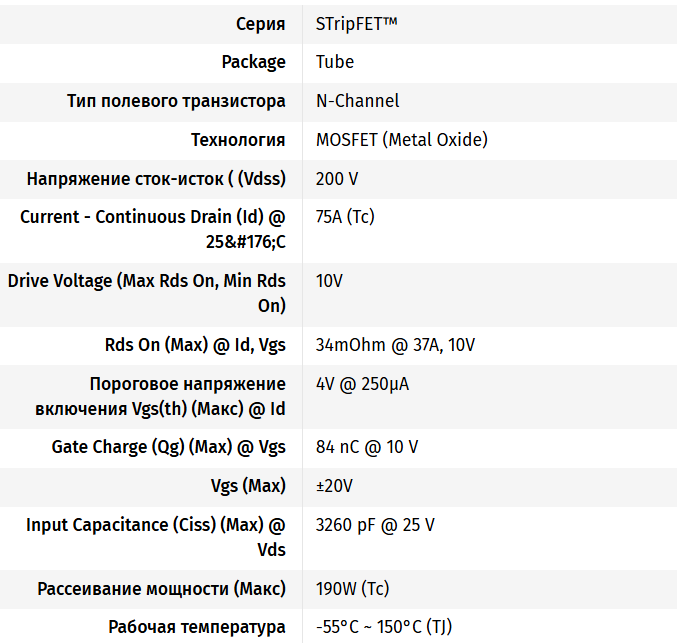Select the -55°C ~ 150°C (TJ) value

(x=384, y=627)
